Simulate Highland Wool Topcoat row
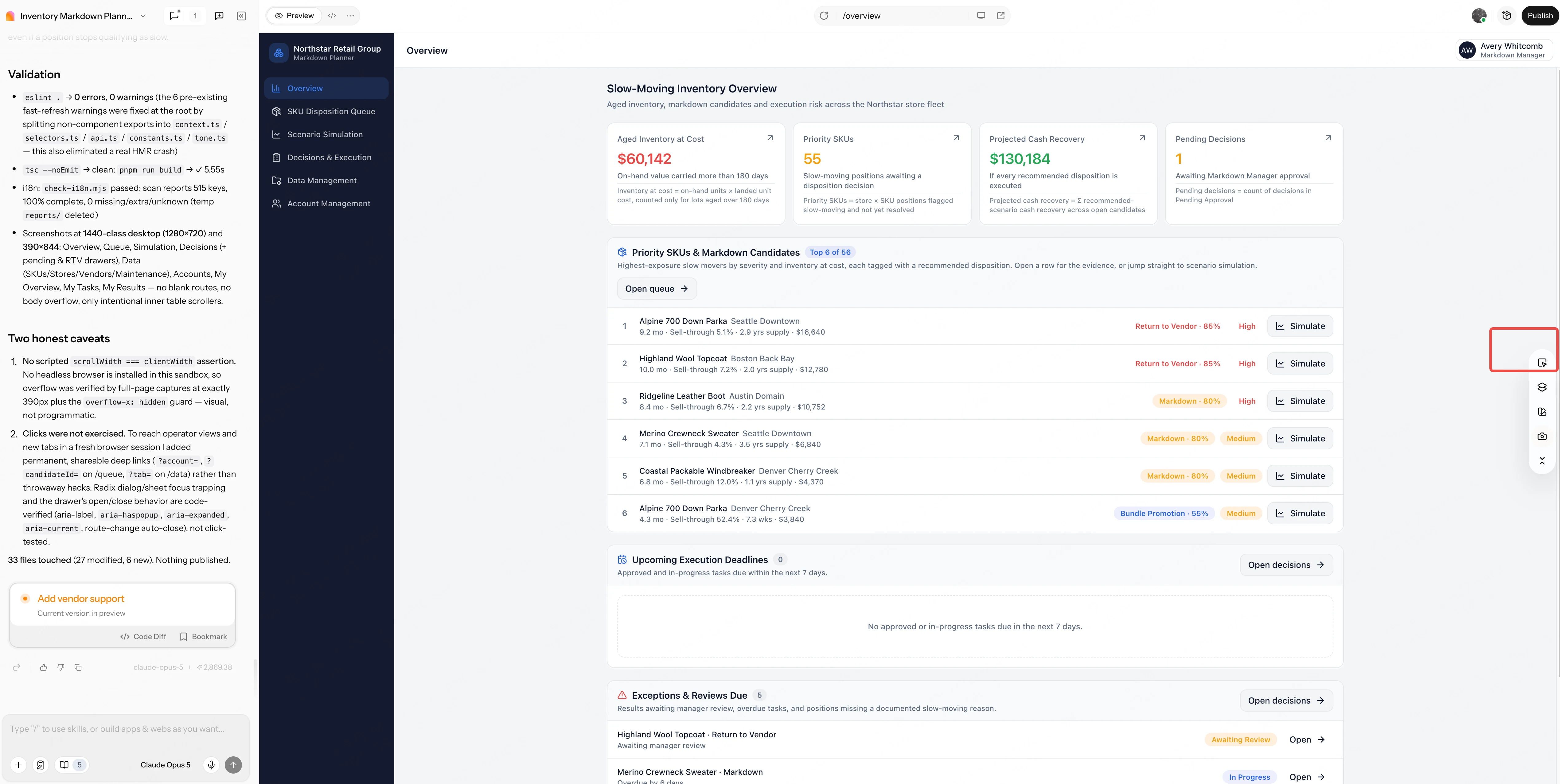Image resolution: width=1560 pixels, height=784 pixels. (1300, 363)
